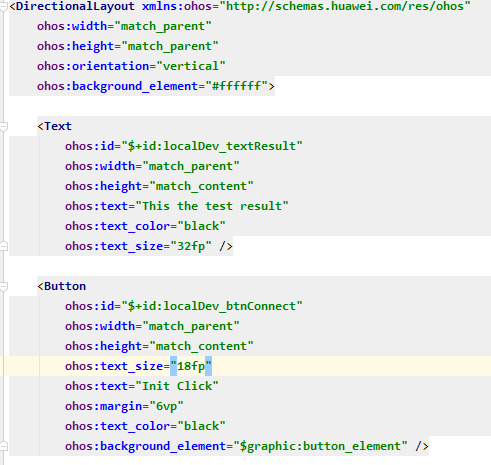This screenshot has height=465, width=491.
Task: Click the Button text_color black value
Action: pyautogui.click(x=201, y=426)
